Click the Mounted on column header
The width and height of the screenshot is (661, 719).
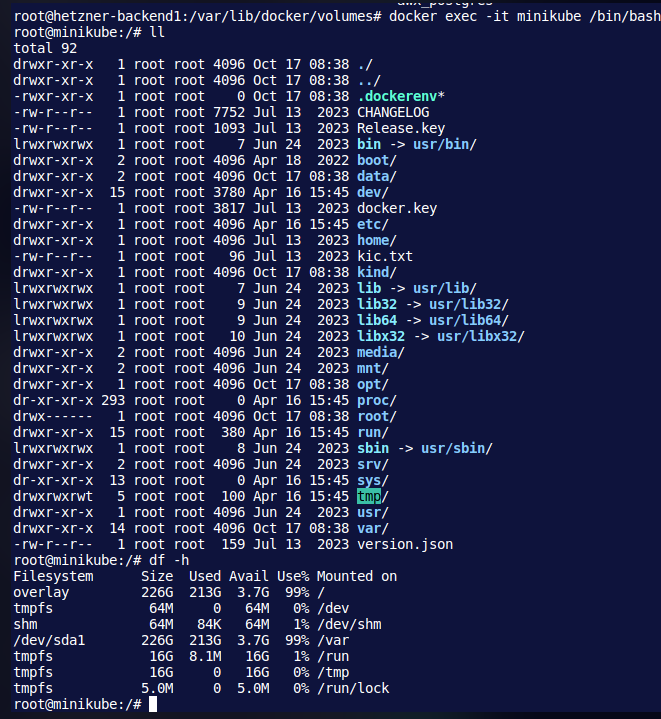click(357, 576)
